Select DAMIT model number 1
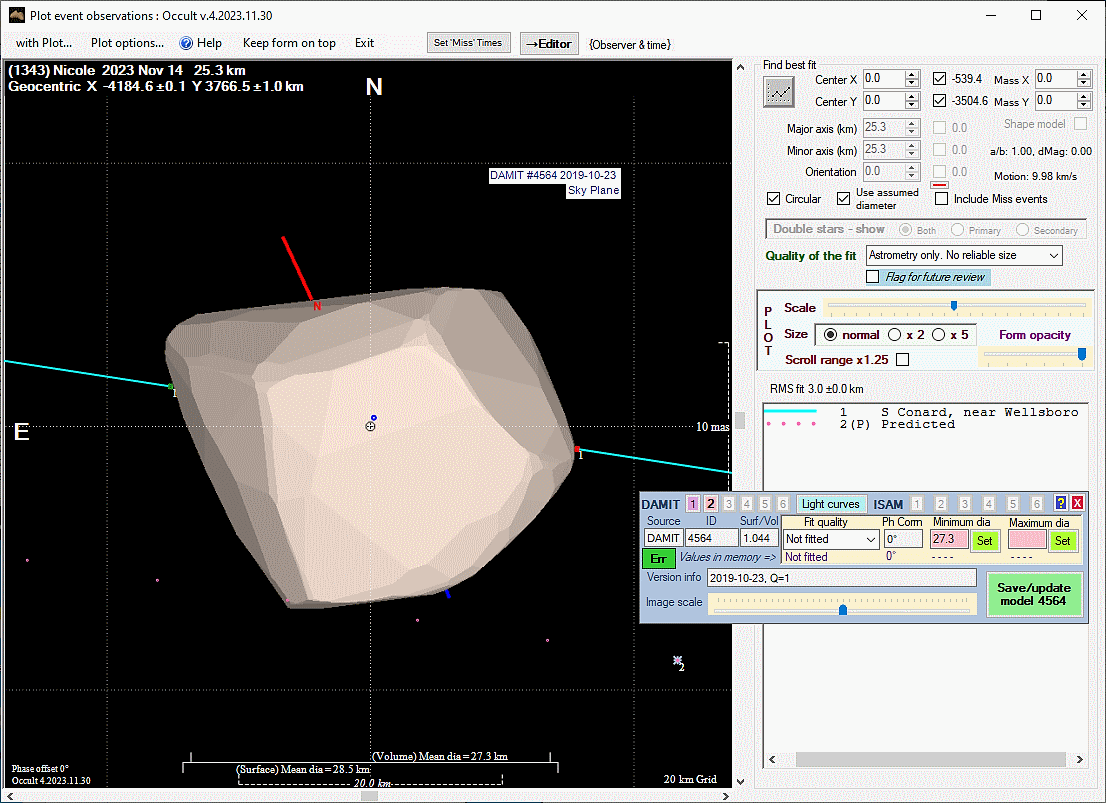 tap(692, 504)
